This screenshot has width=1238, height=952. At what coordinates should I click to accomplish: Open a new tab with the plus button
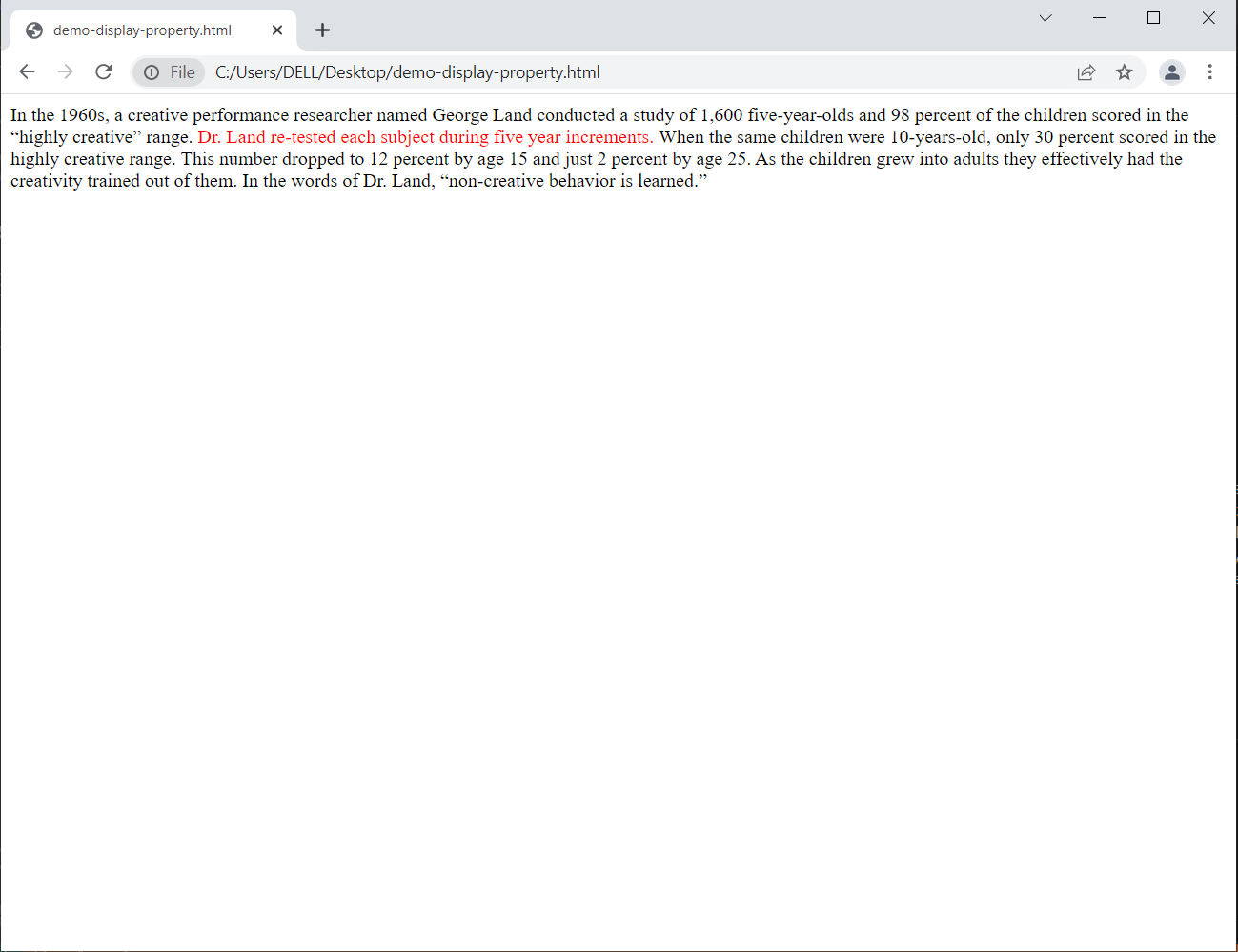pyautogui.click(x=322, y=30)
